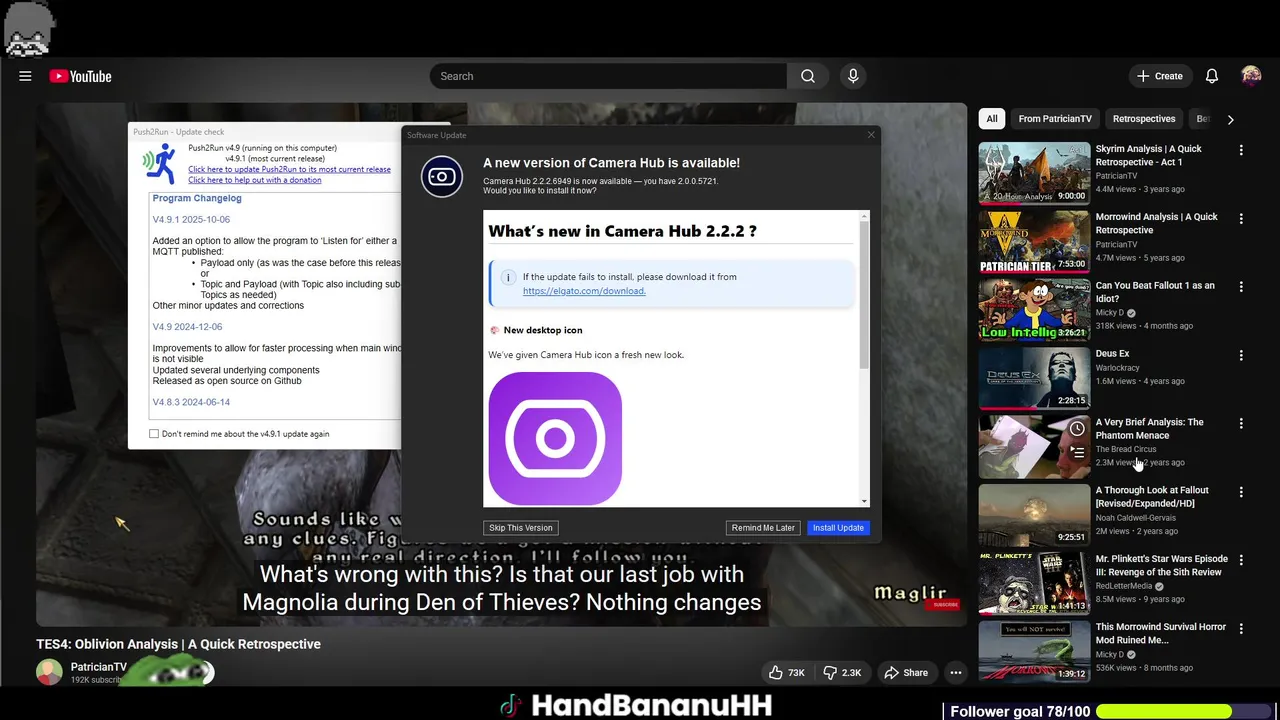Viewport: 1280px width, 720px height.
Task: Open the PatricianTV channel name link
Action: pyautogui.click(x=99, y=667)
